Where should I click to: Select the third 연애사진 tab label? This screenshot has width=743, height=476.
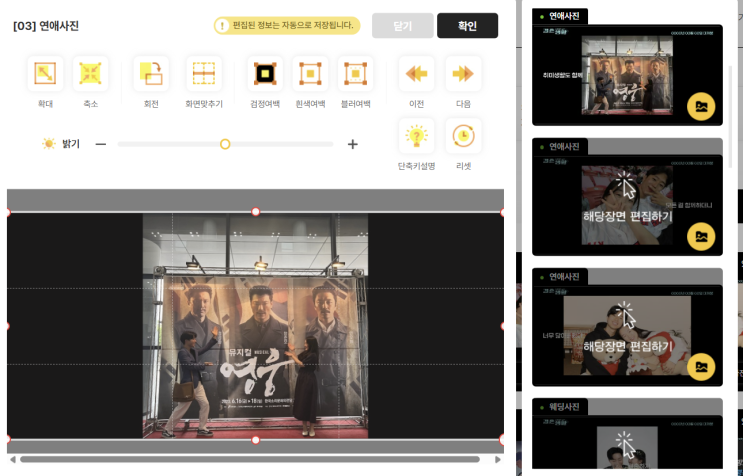tap(560, 277)
